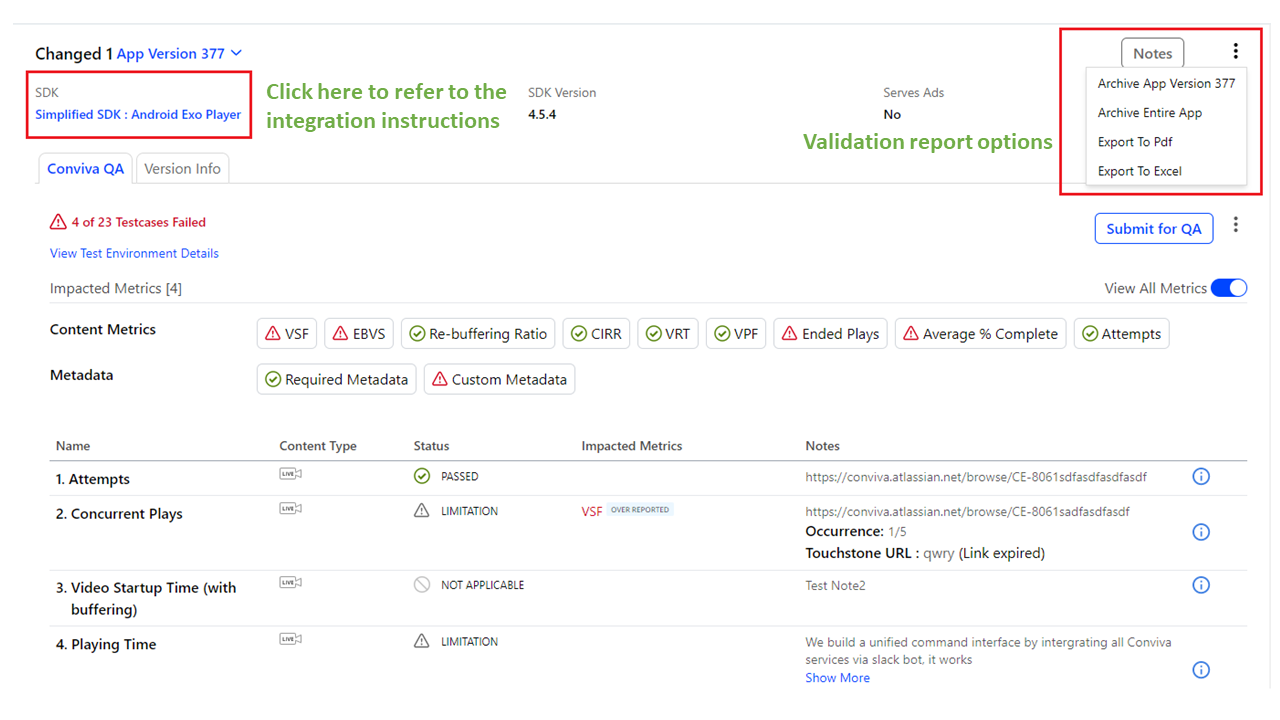The height and width of the screenshot is (720, 1280).
Task: Select Archive App Version 377
Action: coord(1166,84)
